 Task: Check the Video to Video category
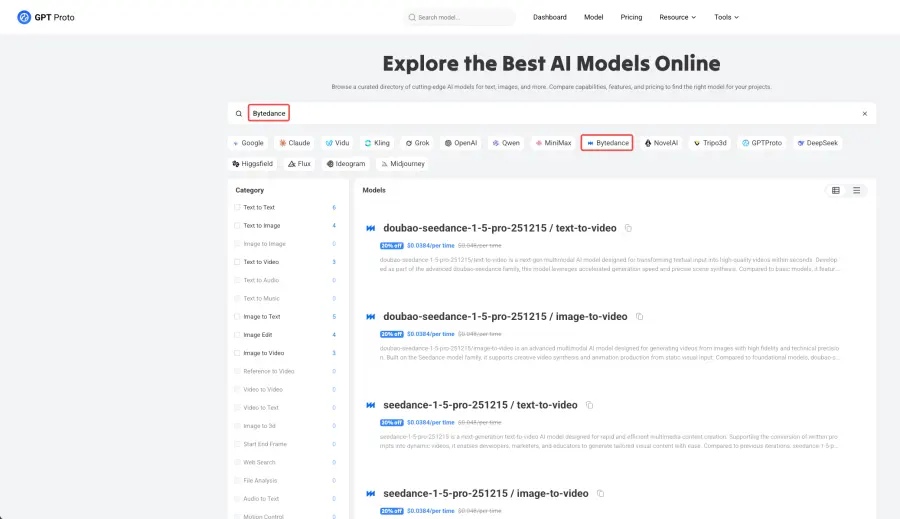[x=237, y=390]
